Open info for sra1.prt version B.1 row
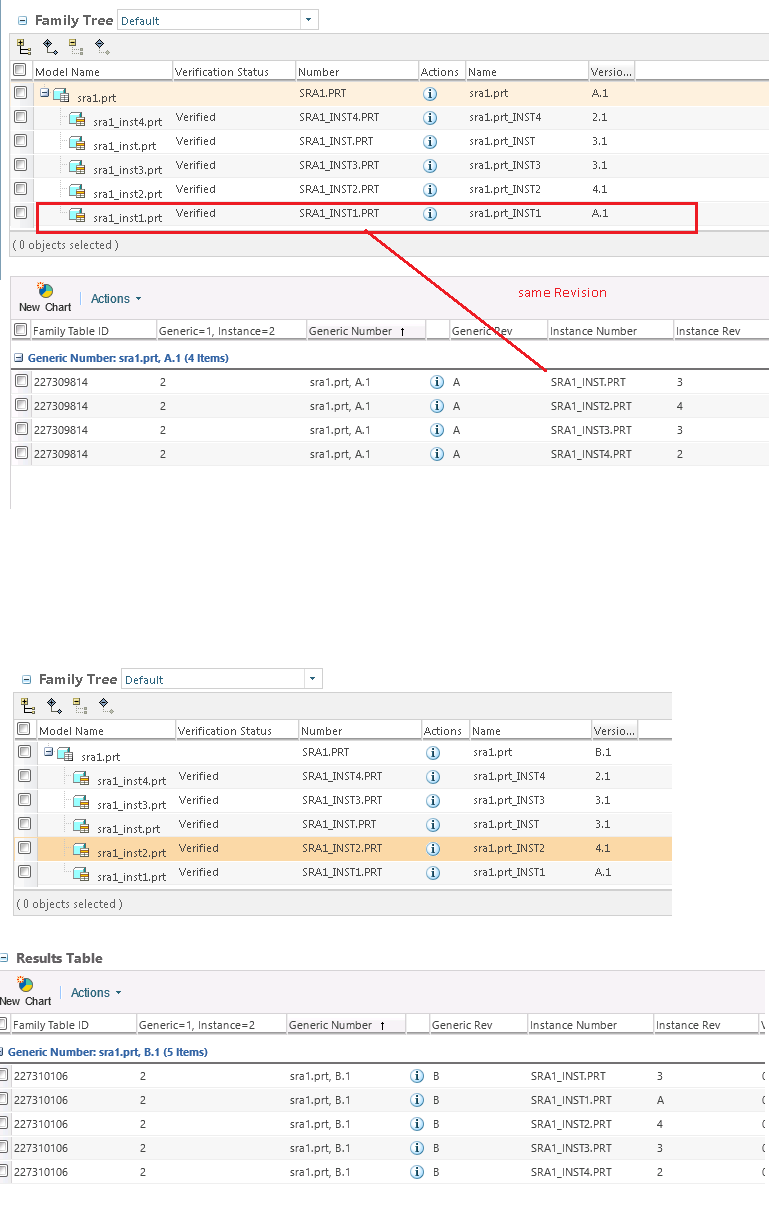 pos(433,753)
